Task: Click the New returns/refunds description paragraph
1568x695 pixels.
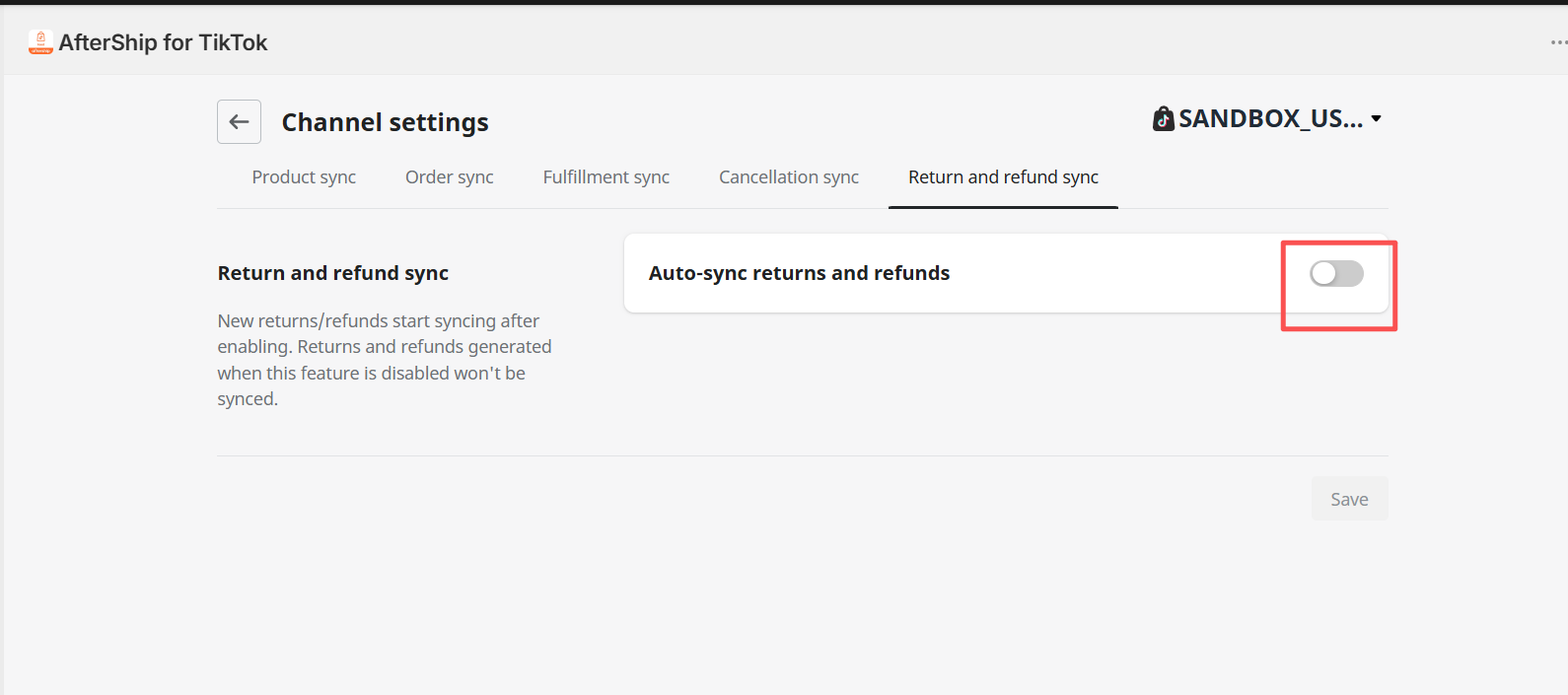Action: point(385,360)
